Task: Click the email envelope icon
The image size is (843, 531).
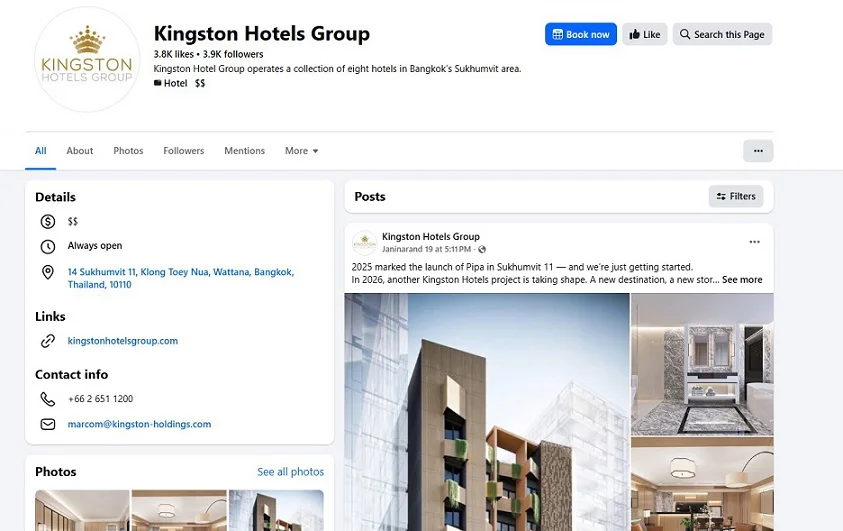Action: click(x=48, y=424)
